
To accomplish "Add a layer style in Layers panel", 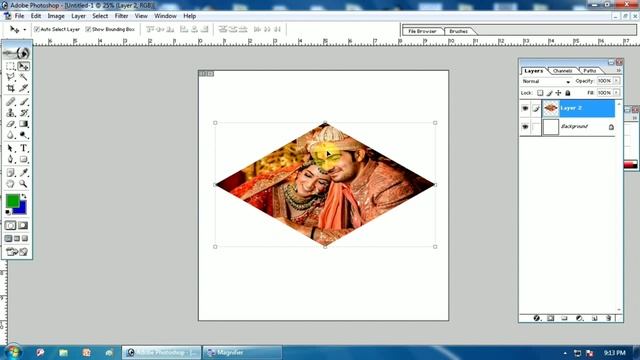I will 537,318.
